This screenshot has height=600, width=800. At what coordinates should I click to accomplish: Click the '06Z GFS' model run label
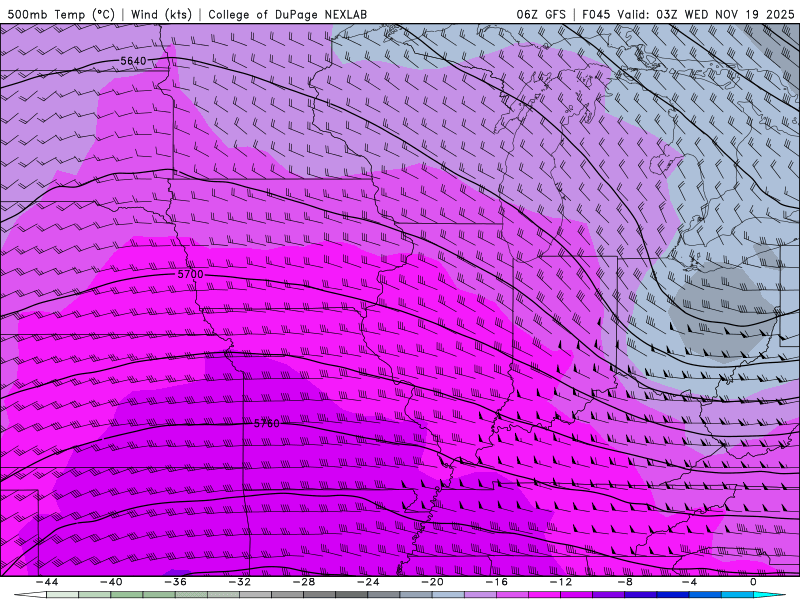(x=541, y=14)
